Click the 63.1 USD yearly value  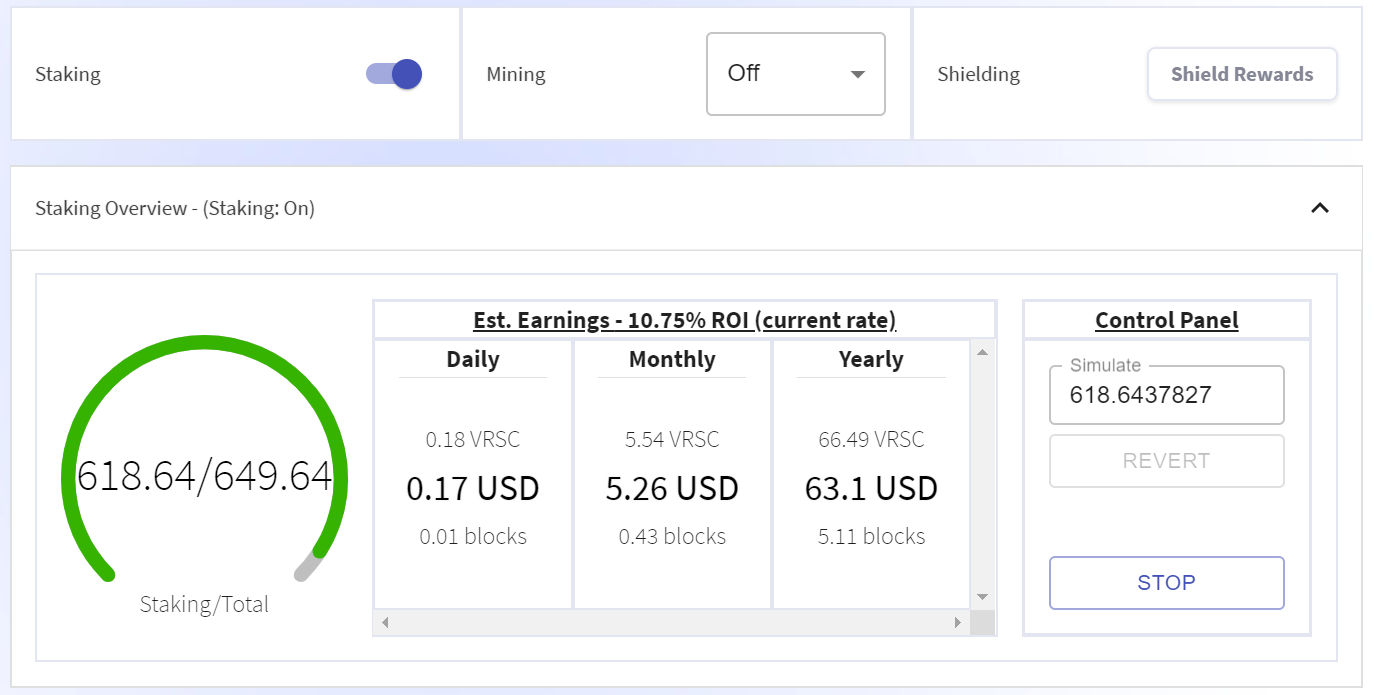click(x=871, y=488)
